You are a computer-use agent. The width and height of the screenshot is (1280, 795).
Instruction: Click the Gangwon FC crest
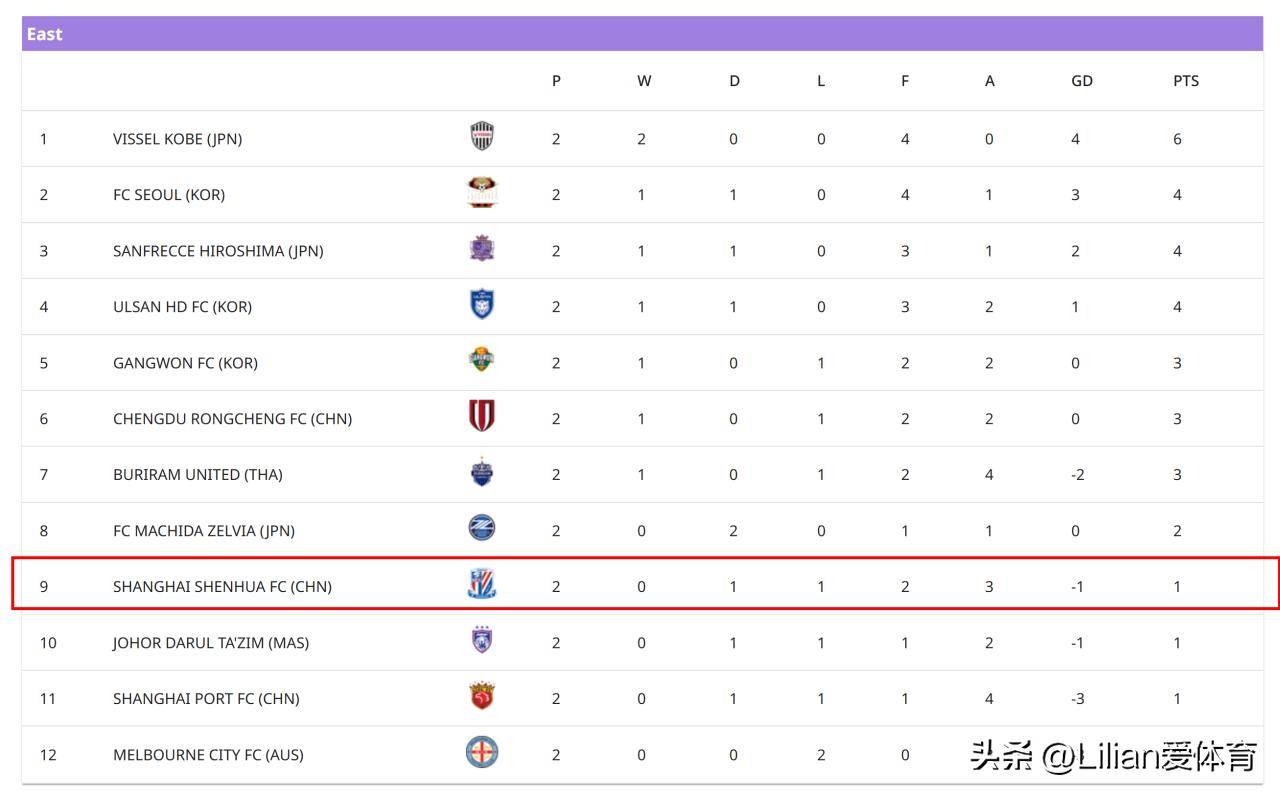[x=482, y=360]
